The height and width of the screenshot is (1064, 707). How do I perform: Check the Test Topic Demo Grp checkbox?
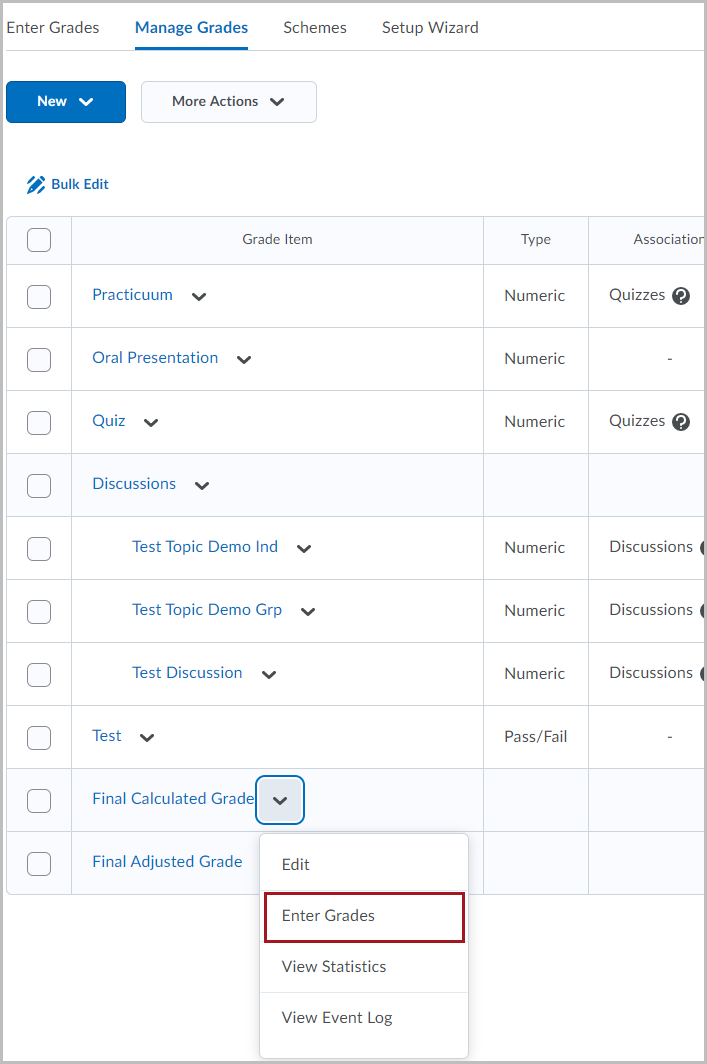tap(39, 611)
